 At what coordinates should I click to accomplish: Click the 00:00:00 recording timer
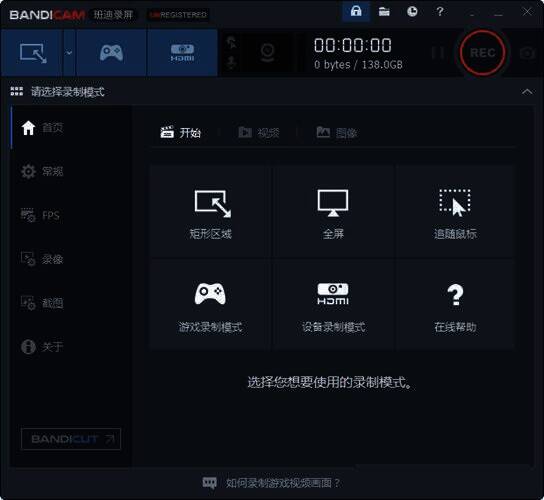tap(353, 45)
